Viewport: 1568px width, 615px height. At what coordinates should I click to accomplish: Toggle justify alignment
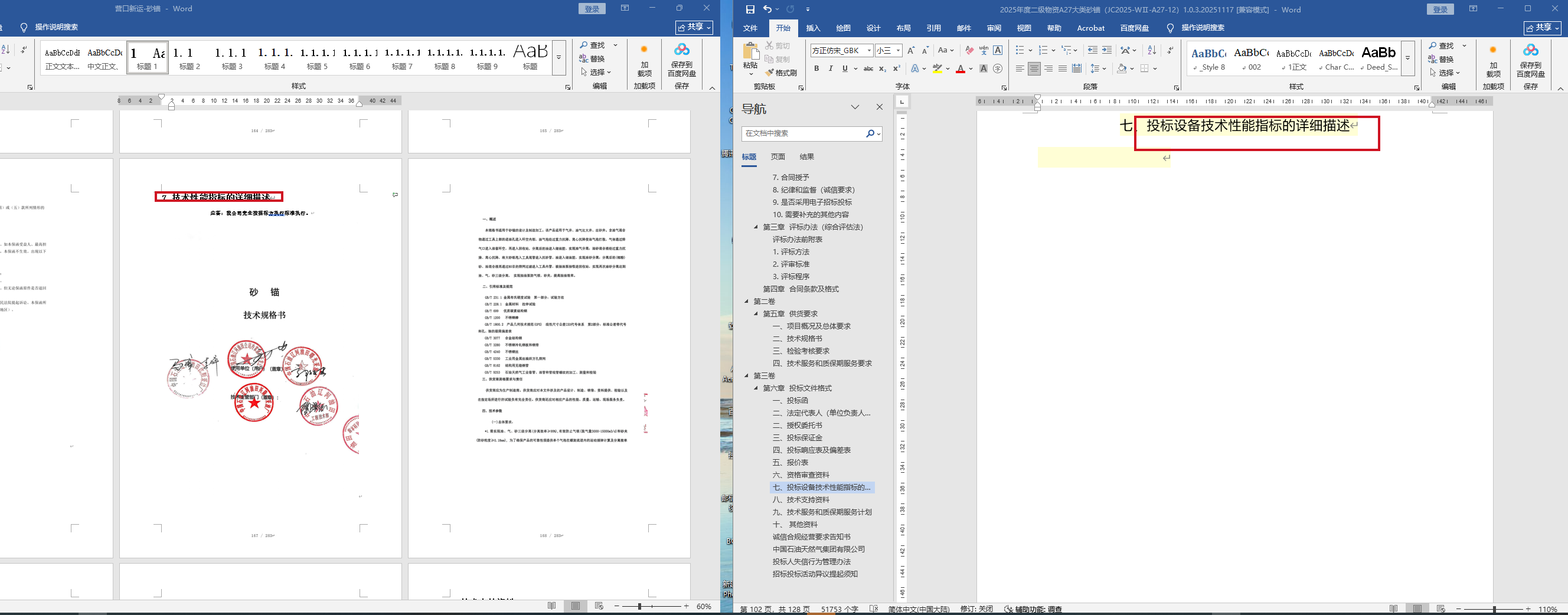click(1062, 68)
